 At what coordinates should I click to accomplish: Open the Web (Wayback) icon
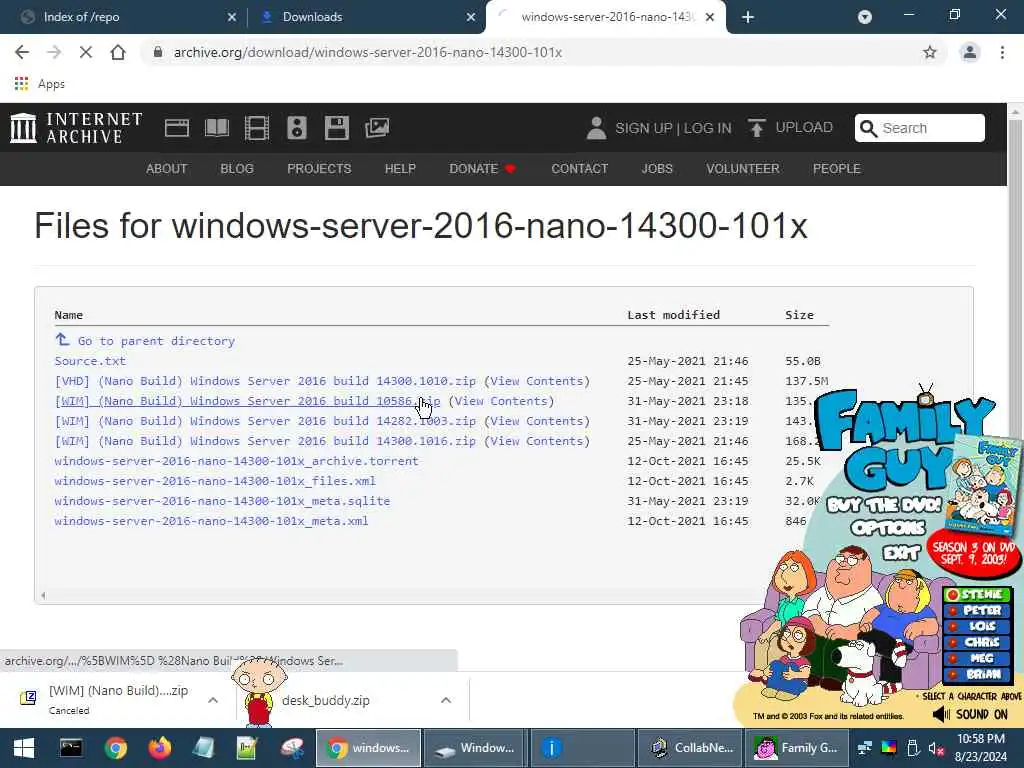176,128
